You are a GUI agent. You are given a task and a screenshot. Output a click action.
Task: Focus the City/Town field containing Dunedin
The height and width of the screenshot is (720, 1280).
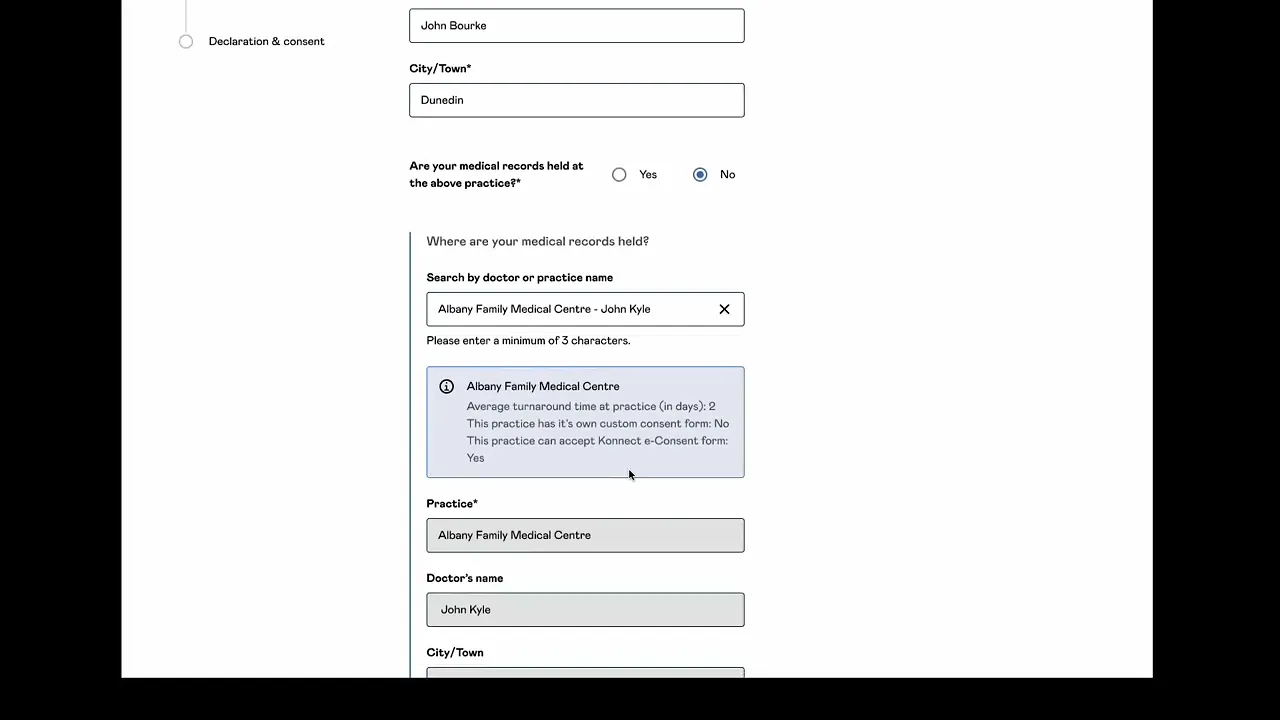pyautogui.click(x=576, y=100)
